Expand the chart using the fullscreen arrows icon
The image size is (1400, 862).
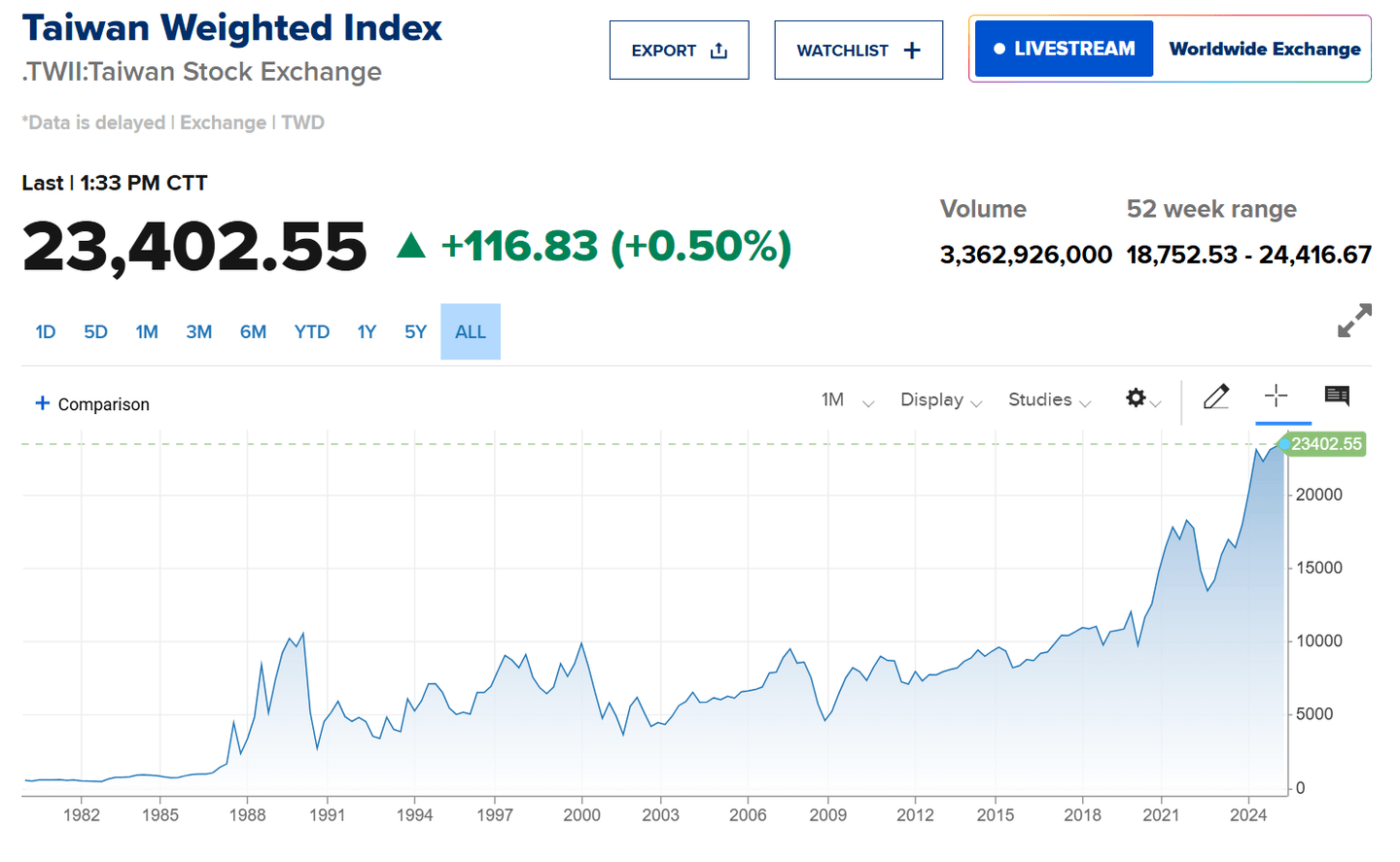[1353, 321]
